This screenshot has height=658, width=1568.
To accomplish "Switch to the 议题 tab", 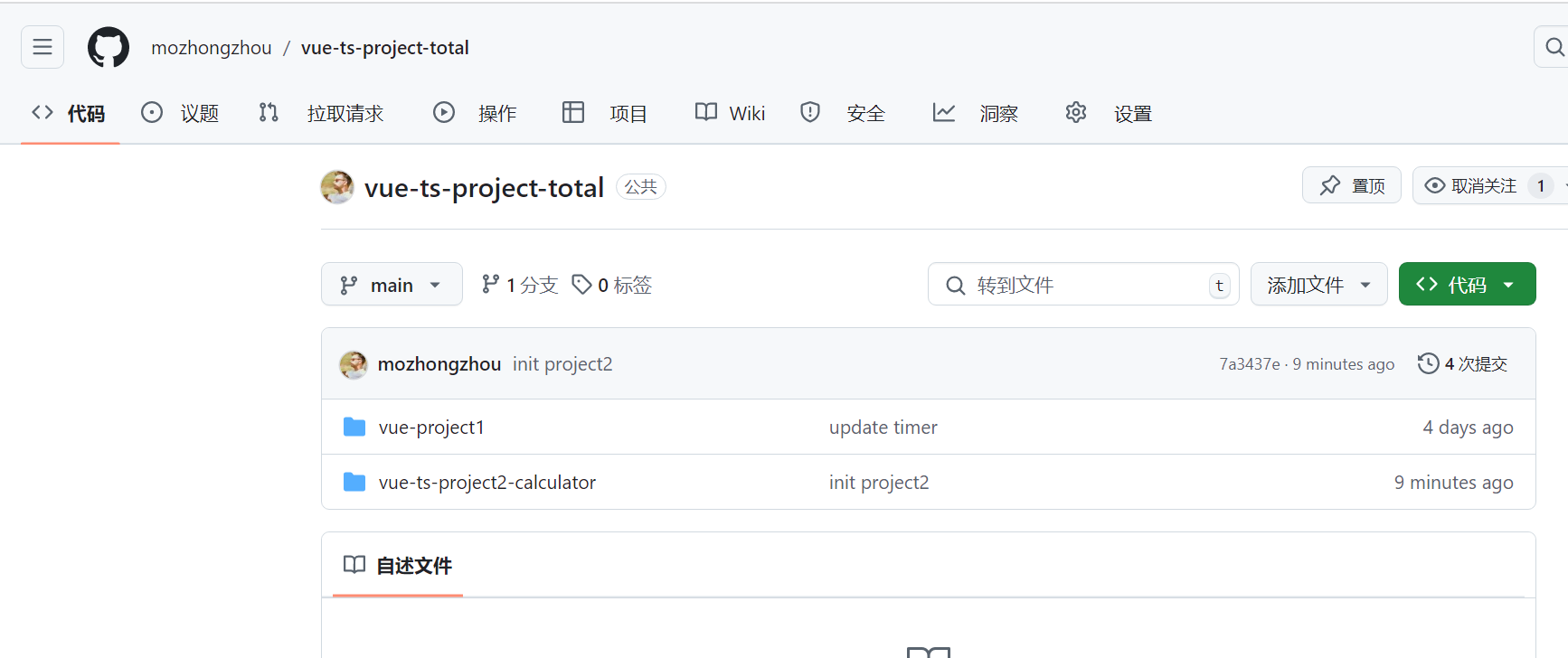I will pyautogui.click(x=181, y=113).
